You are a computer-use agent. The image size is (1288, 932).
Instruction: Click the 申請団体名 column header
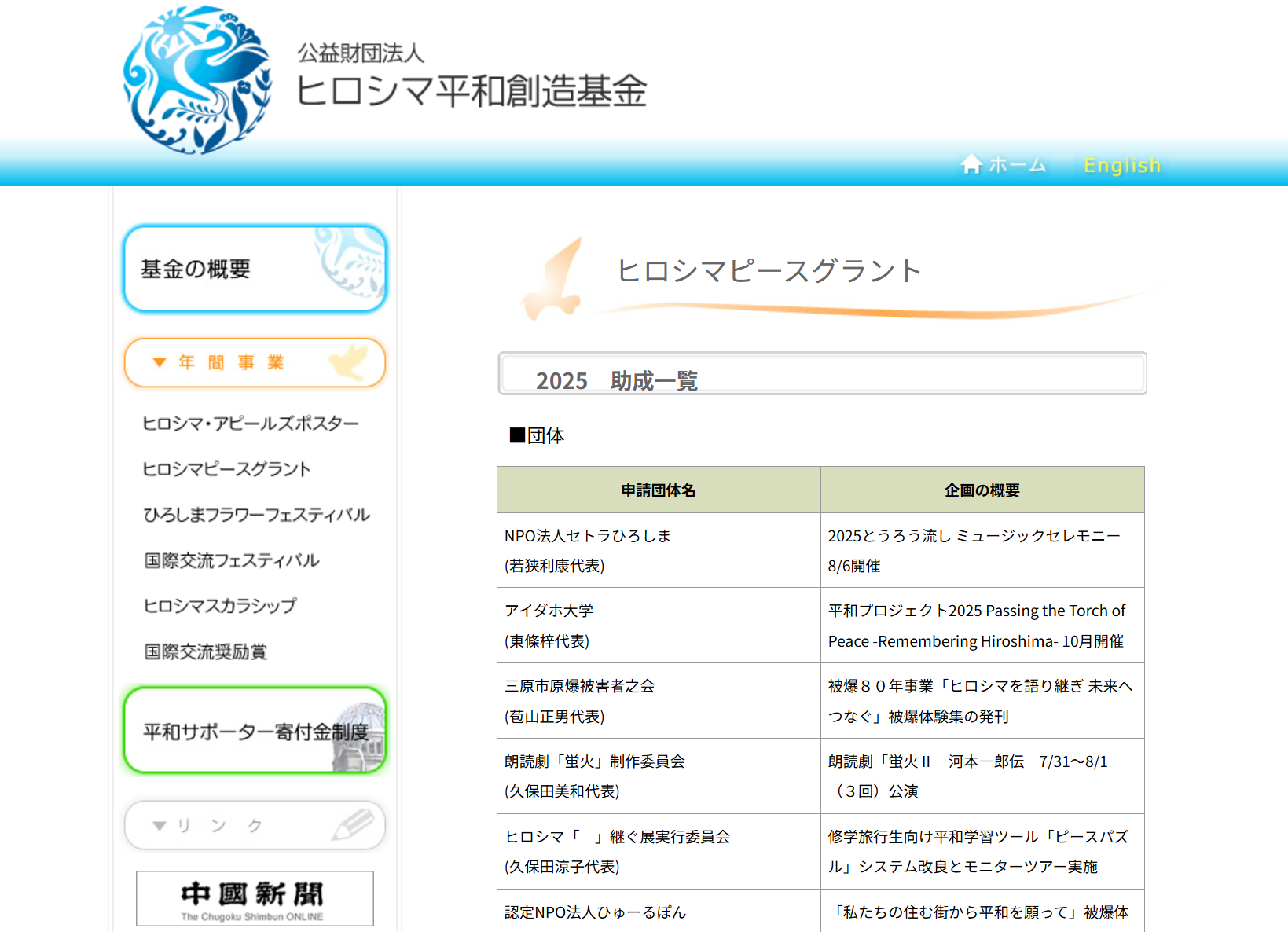pyautogui.click(x=659, y=490)
